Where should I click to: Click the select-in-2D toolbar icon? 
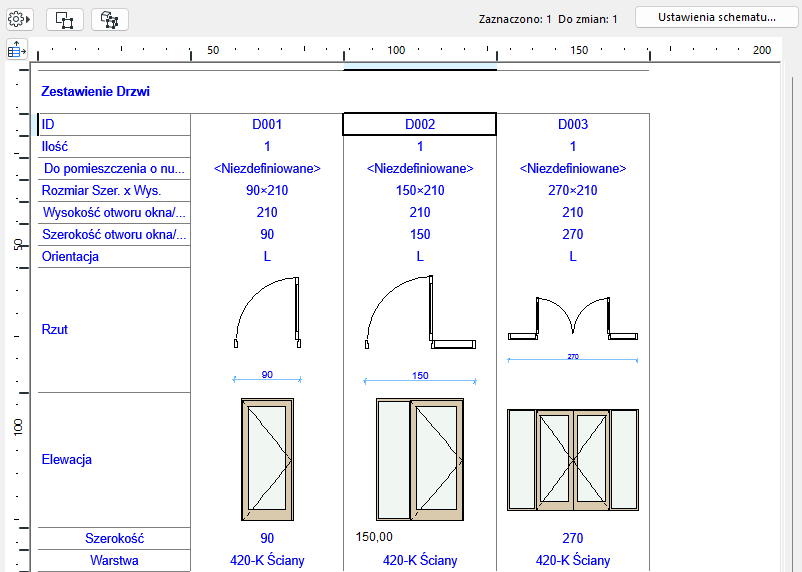[65, 19]
